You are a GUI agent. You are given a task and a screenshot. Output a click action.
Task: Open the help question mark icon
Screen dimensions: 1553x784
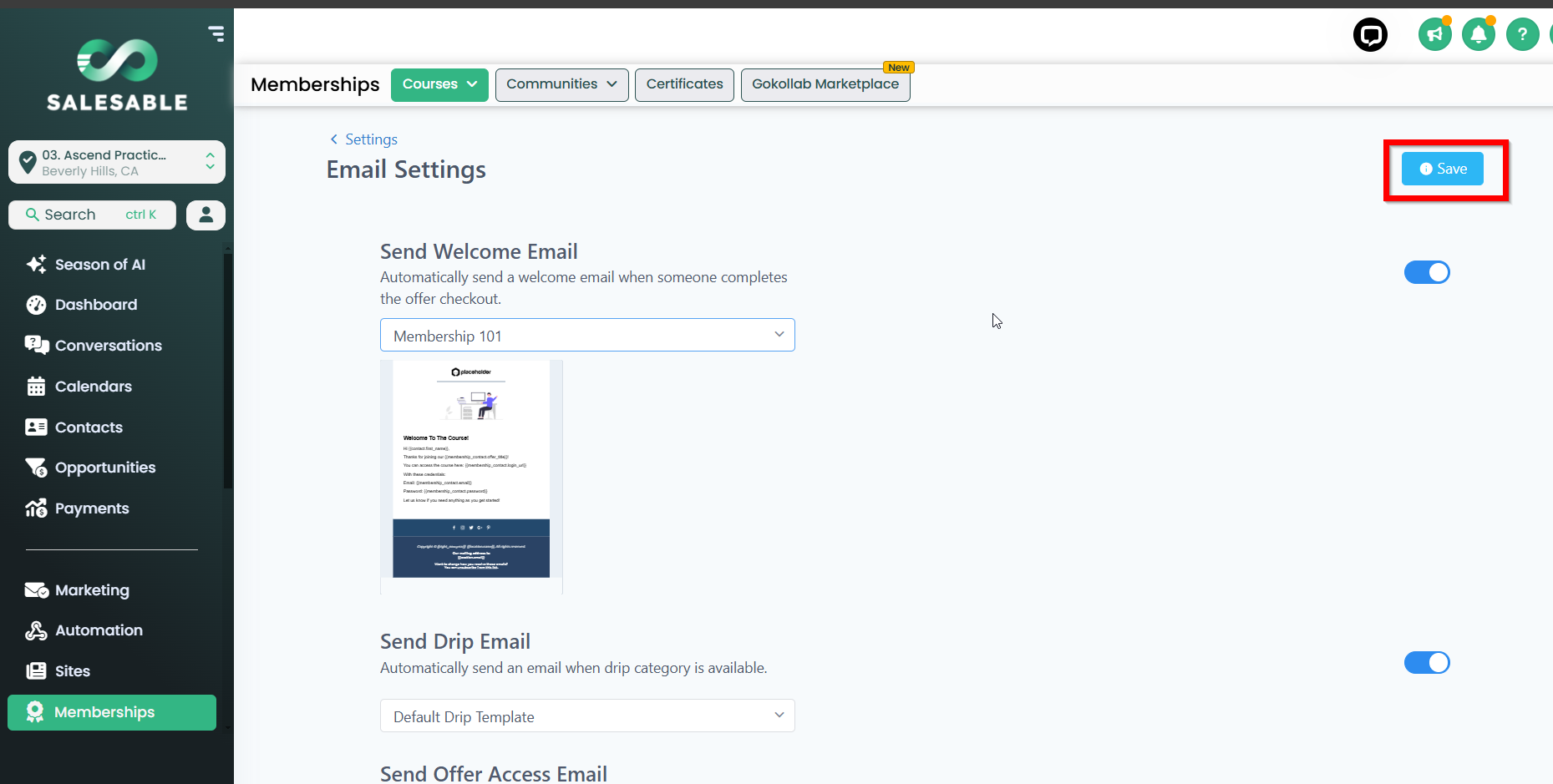[x=1522, y=35]
